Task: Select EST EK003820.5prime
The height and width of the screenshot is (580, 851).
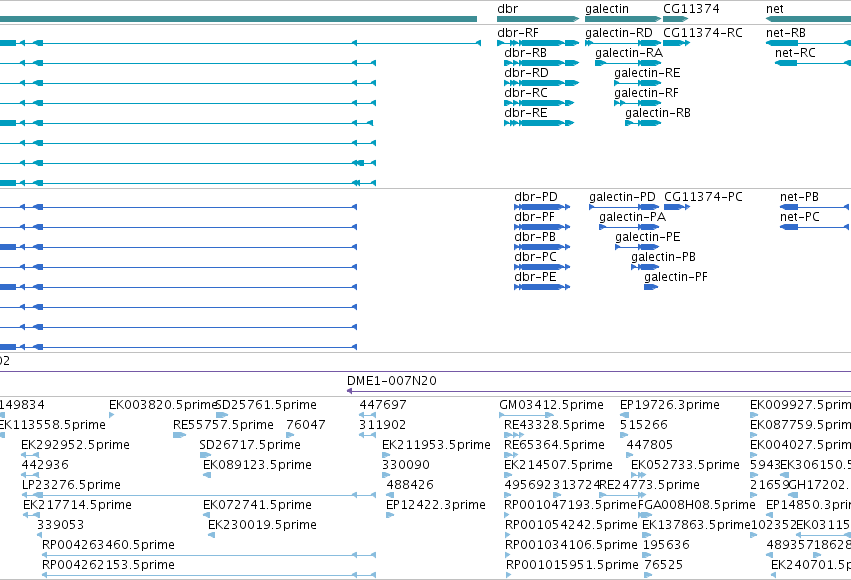Action: click(x=163, y=405)
